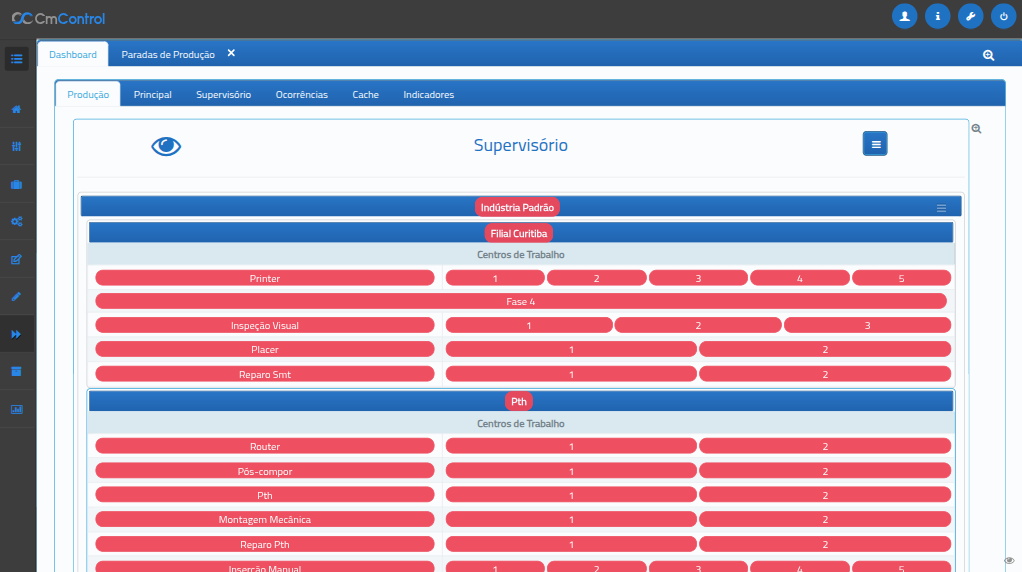Click the information icon in header
The image size is (1022, 572).
pyautogui.click(x=937, y=16)
